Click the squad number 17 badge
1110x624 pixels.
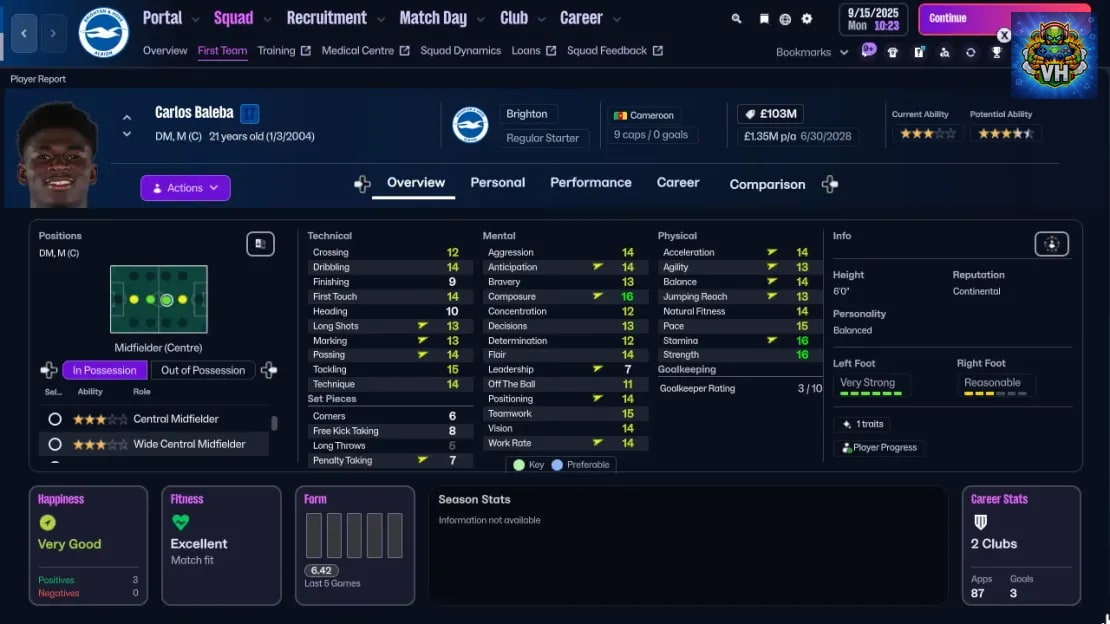(249, 113)
